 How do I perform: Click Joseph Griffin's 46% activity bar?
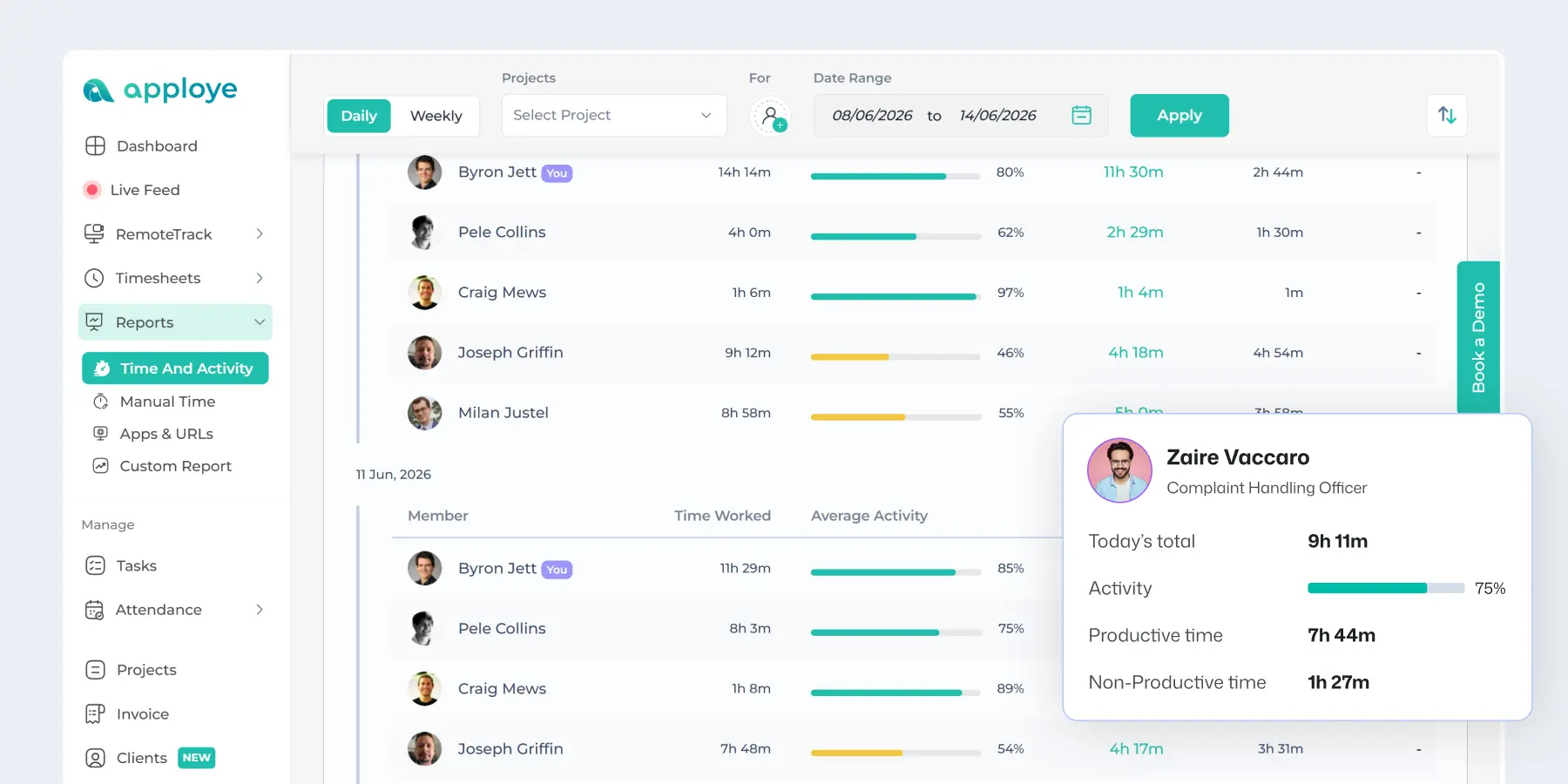896,356
